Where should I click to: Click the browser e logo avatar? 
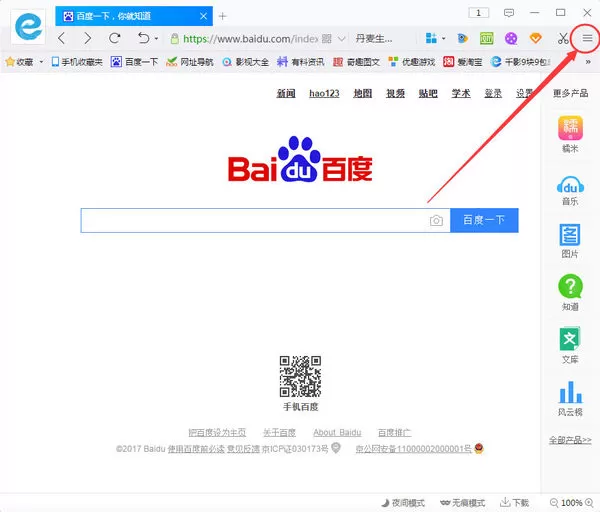coord(28,26)
